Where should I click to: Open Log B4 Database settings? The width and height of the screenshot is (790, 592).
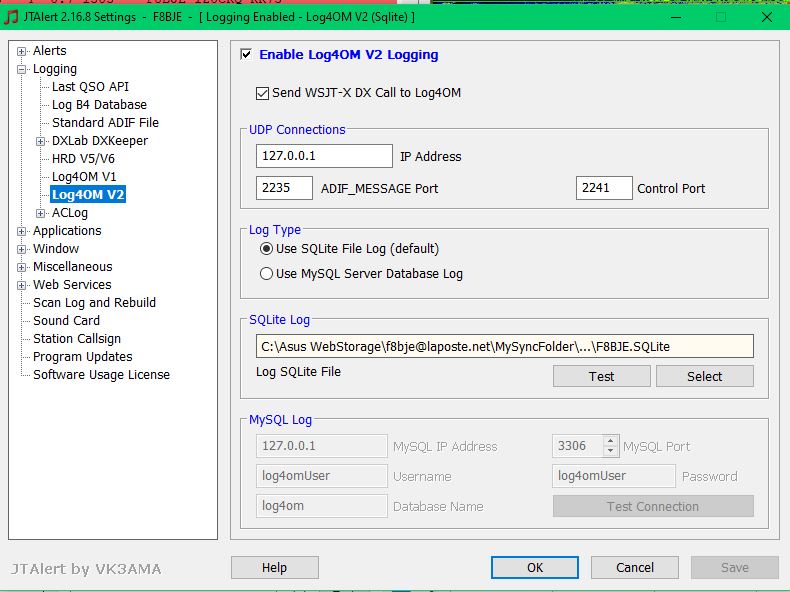(99, 105)
